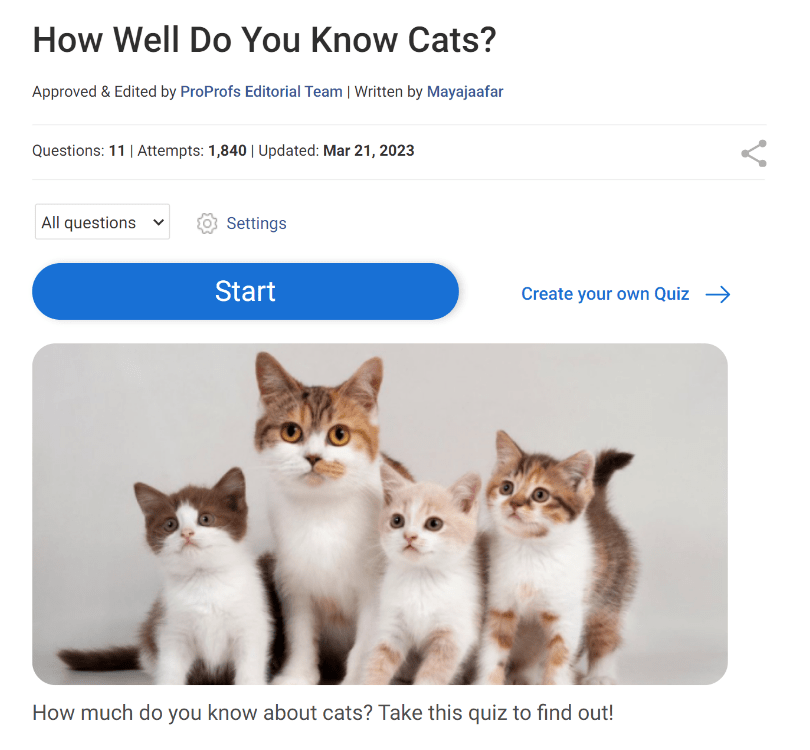Click the Attempts: 1,840 stat
This screenshot has width=810, height=750.
(191, 151)
